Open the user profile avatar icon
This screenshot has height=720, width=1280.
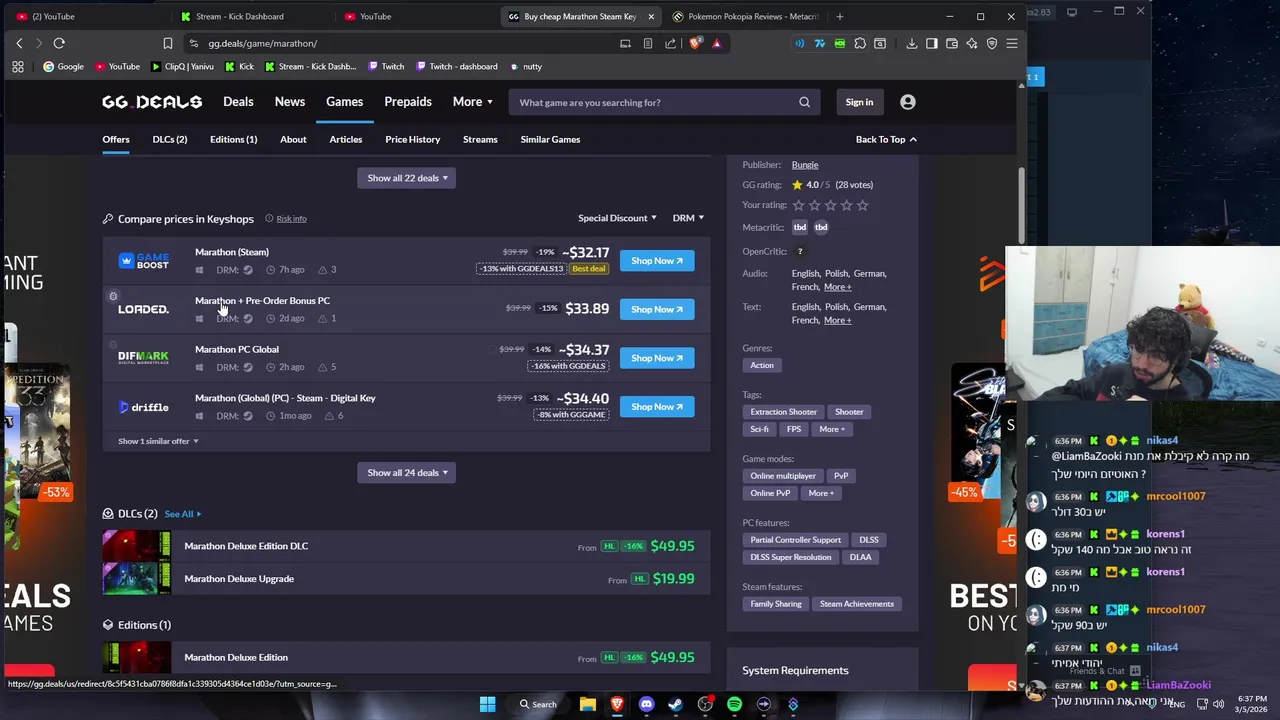[x=908, y=102]
